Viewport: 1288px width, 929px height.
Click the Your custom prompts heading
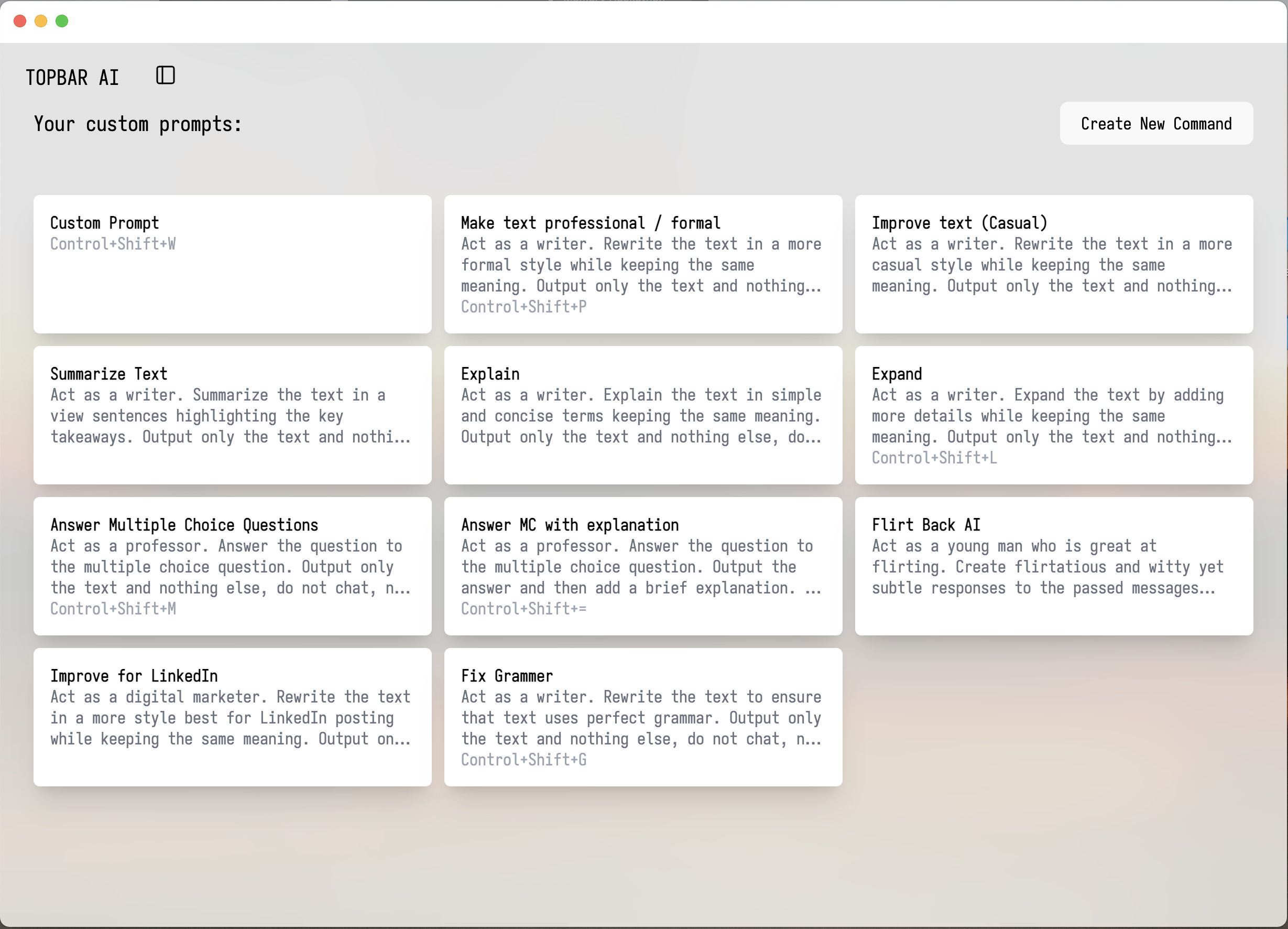point(138,124)
